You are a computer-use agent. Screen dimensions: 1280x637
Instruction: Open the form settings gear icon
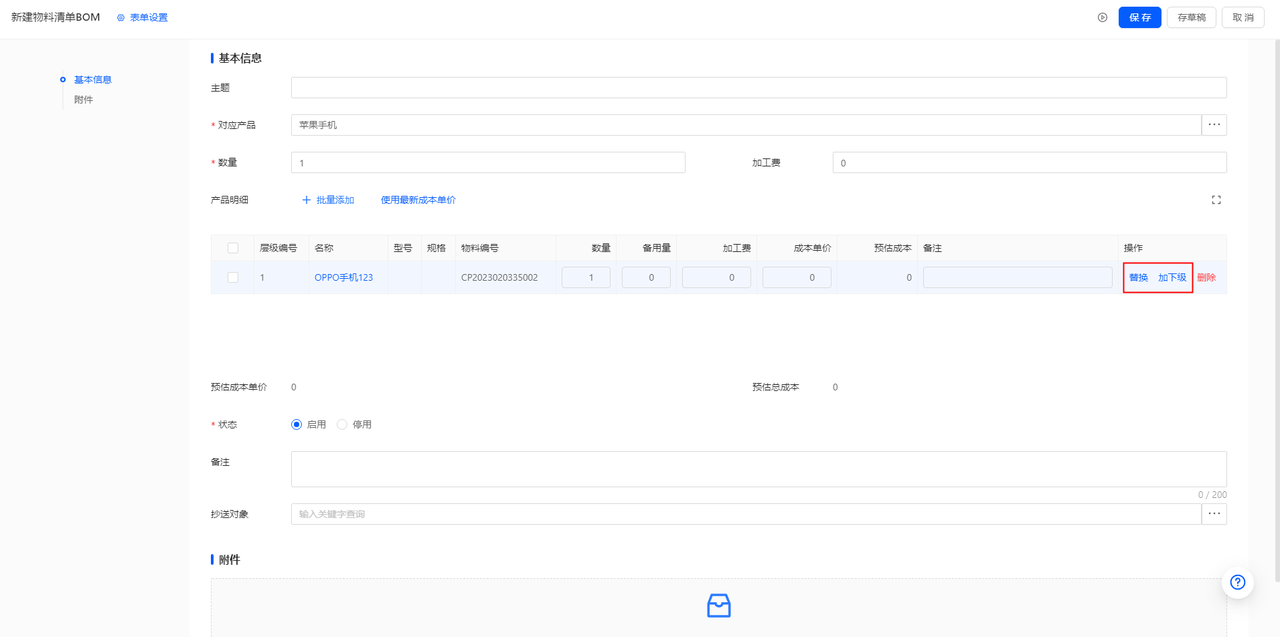[x=121, y=18]
